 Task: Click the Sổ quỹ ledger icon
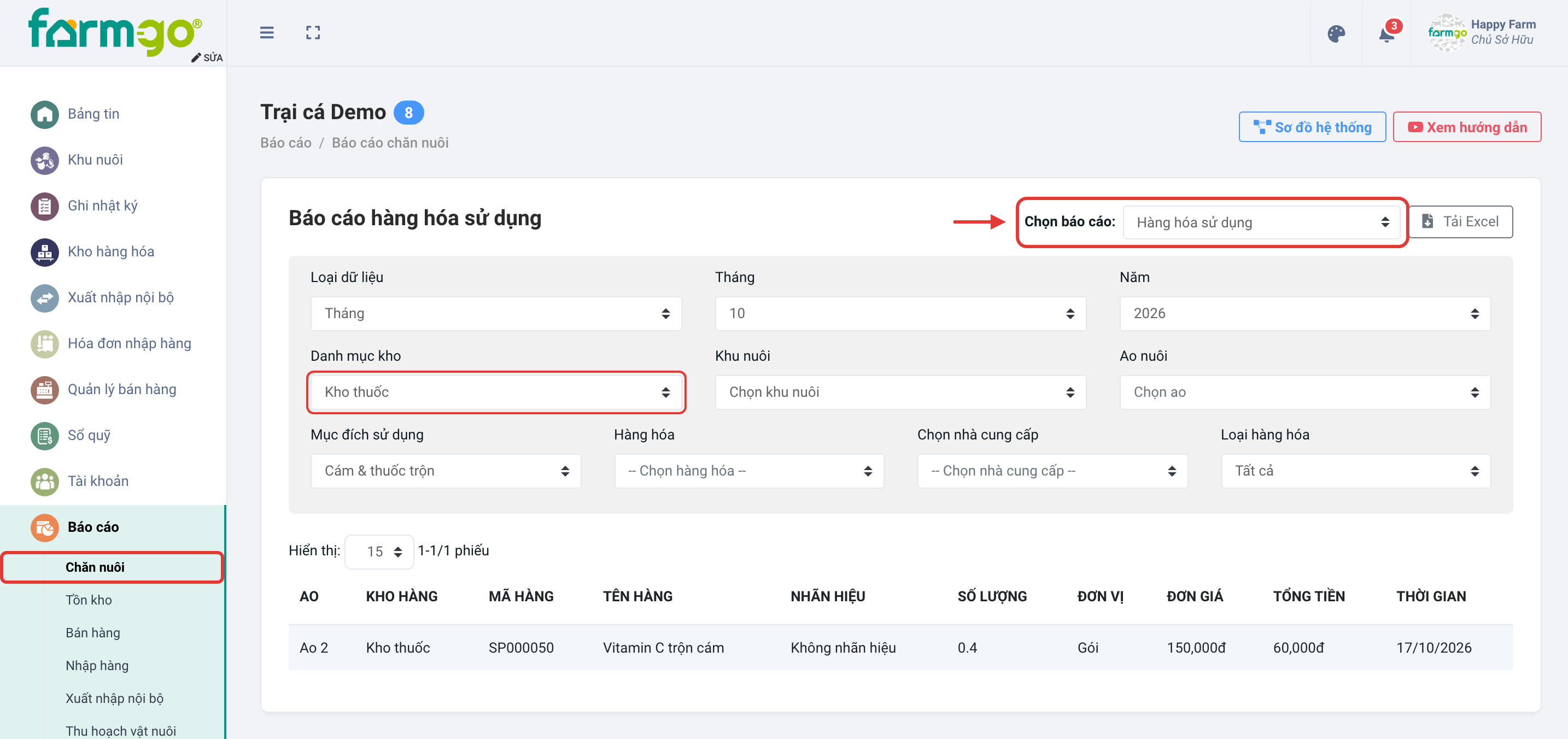[x=44, y=436]
